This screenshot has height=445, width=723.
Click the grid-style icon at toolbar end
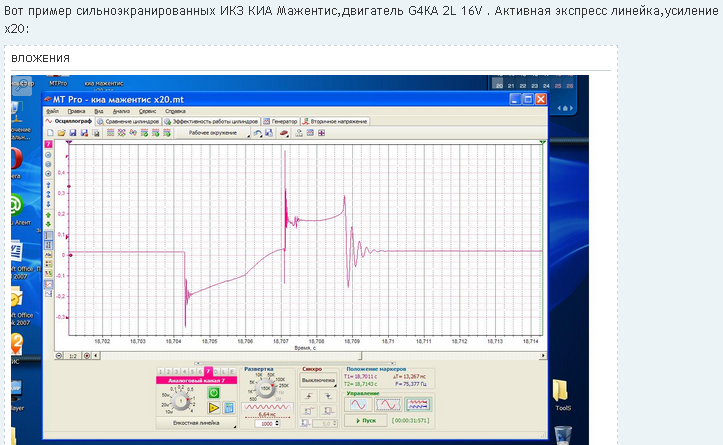[x=321, y=133]
